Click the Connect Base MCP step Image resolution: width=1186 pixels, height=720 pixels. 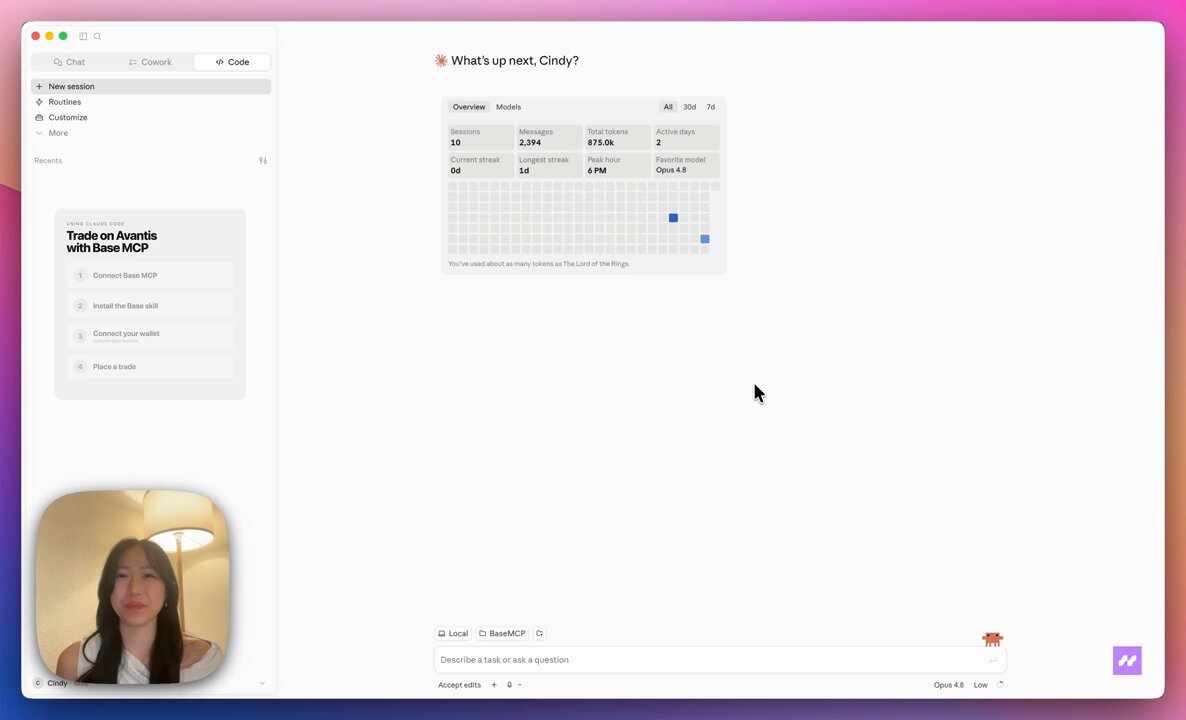click(x=151, y=275)
